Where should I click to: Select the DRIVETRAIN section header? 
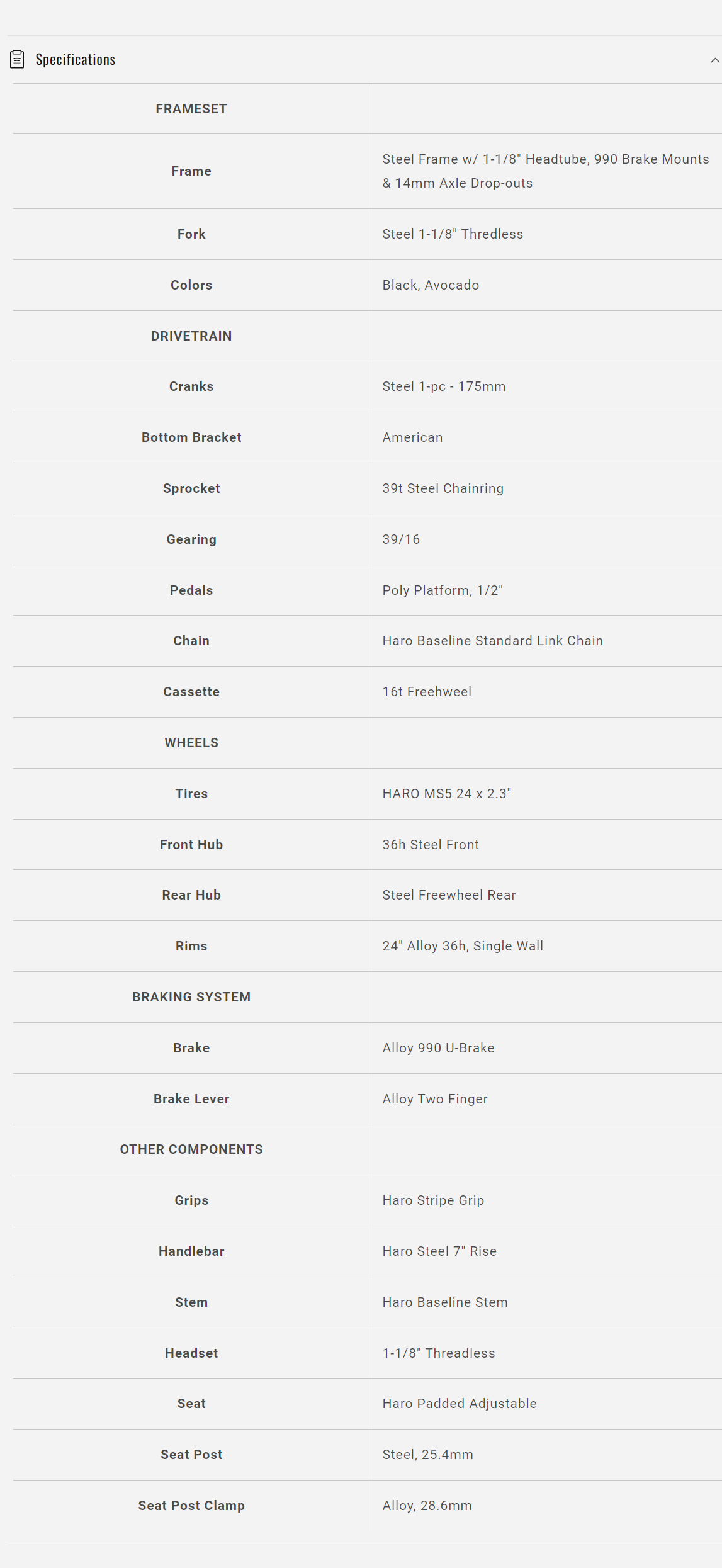(x=191, y=336)
